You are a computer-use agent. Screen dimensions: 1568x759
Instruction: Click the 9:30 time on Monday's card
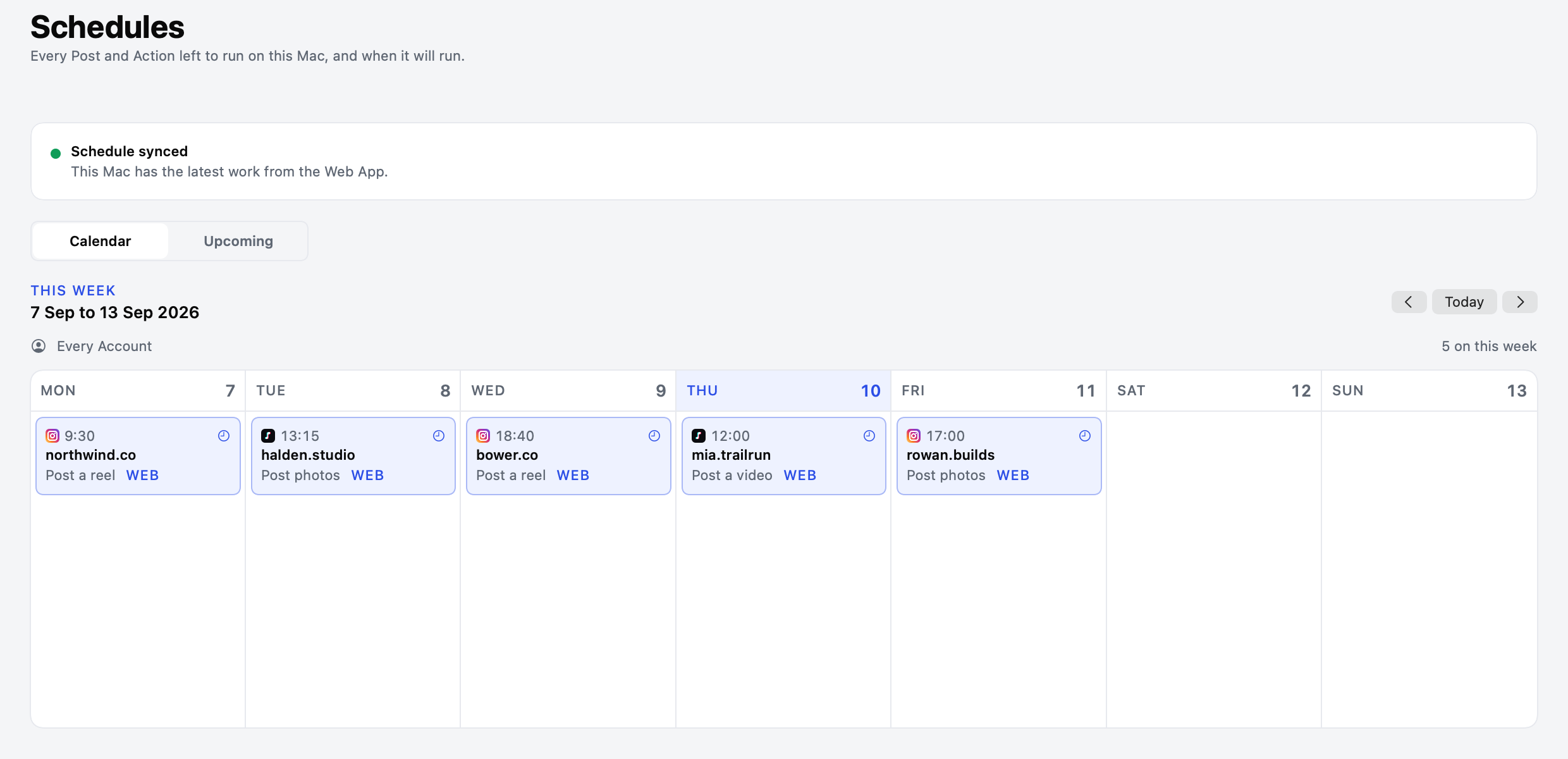tap(80, 436)
